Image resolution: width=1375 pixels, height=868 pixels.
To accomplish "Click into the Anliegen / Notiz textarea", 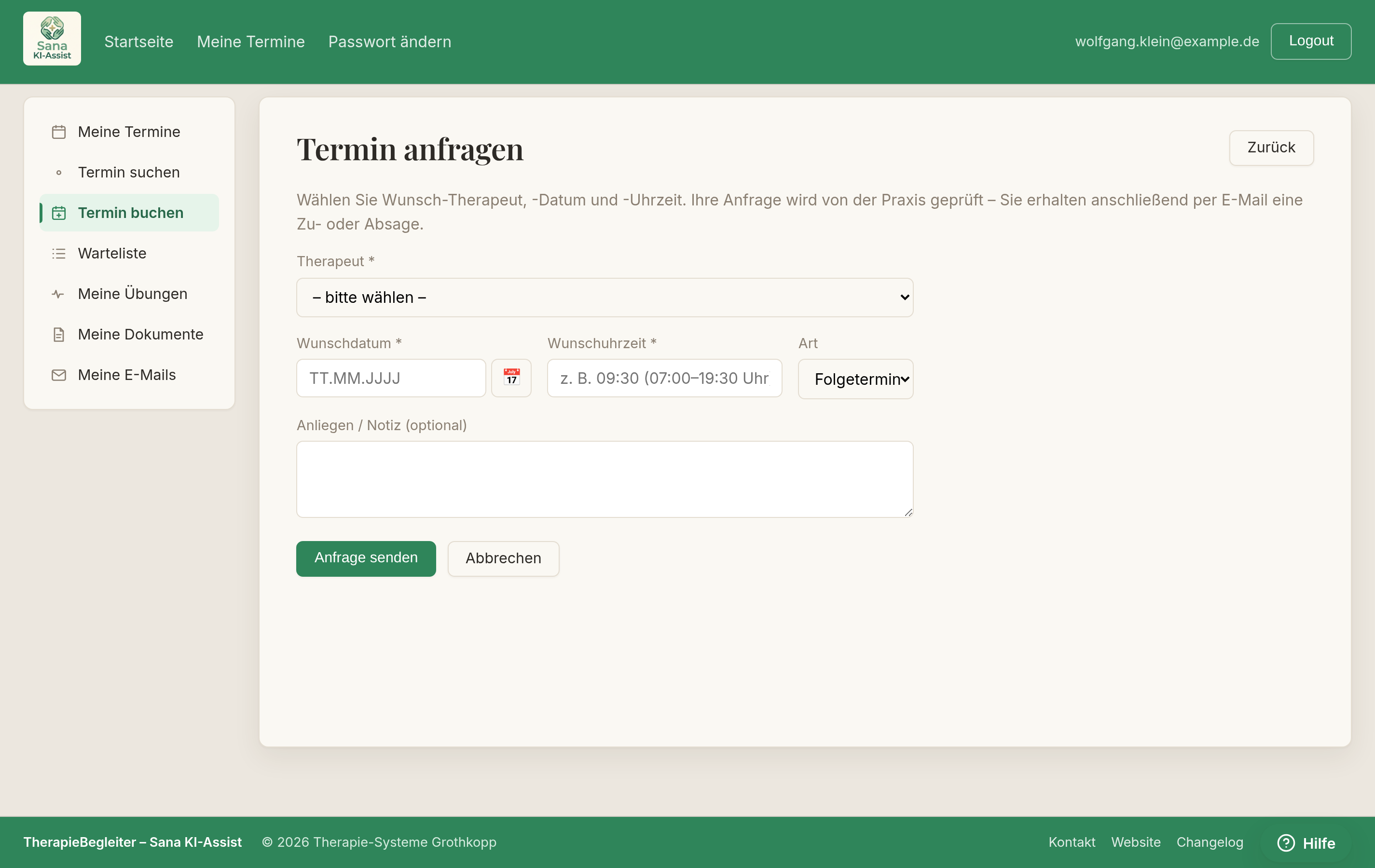I will tap(605, 479).
